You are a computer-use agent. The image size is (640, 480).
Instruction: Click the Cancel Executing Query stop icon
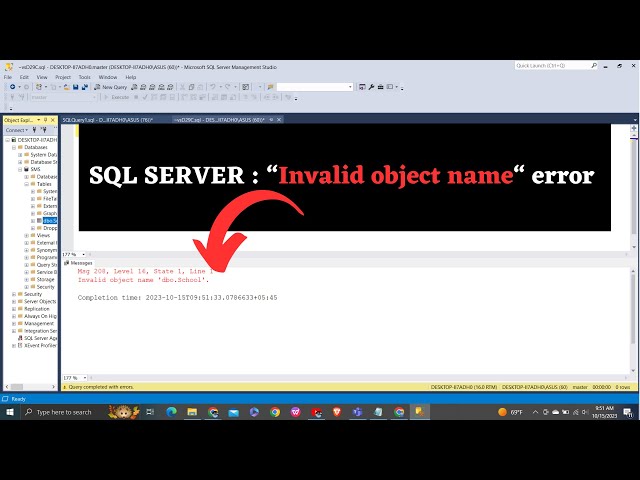(136, 97)
